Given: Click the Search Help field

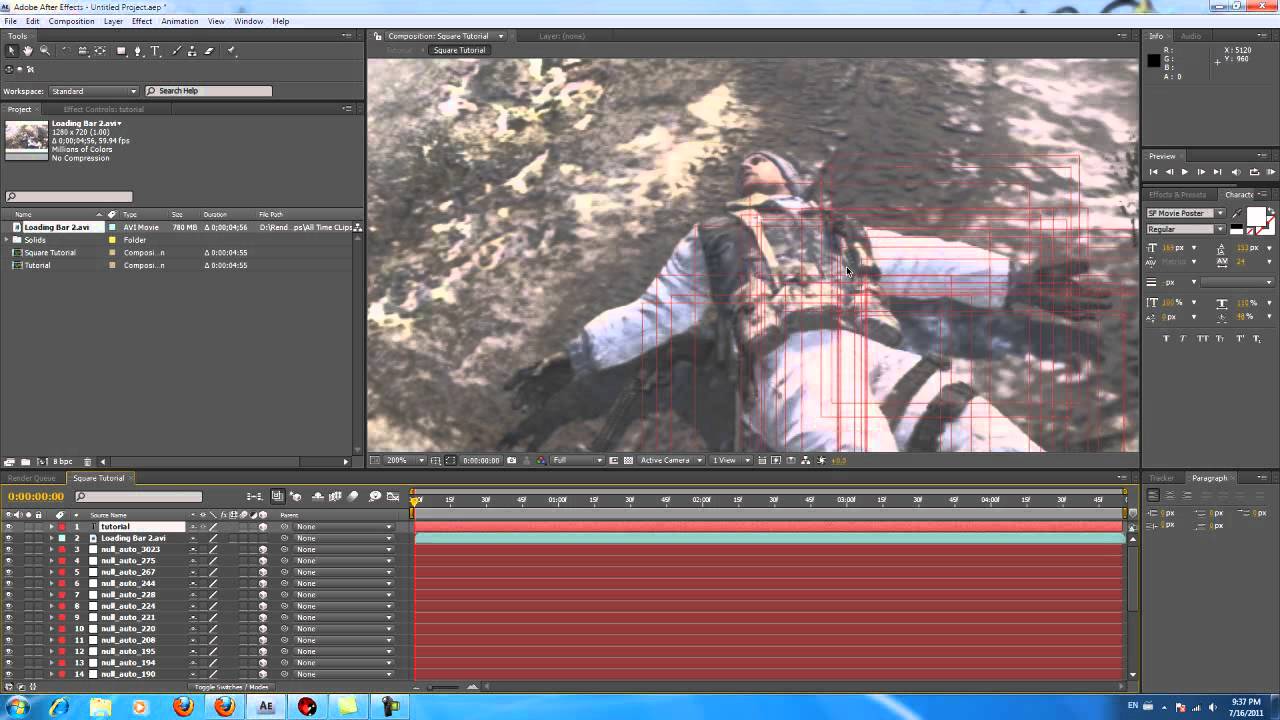Looking at the screenshot, I should (x=208, y=91).
